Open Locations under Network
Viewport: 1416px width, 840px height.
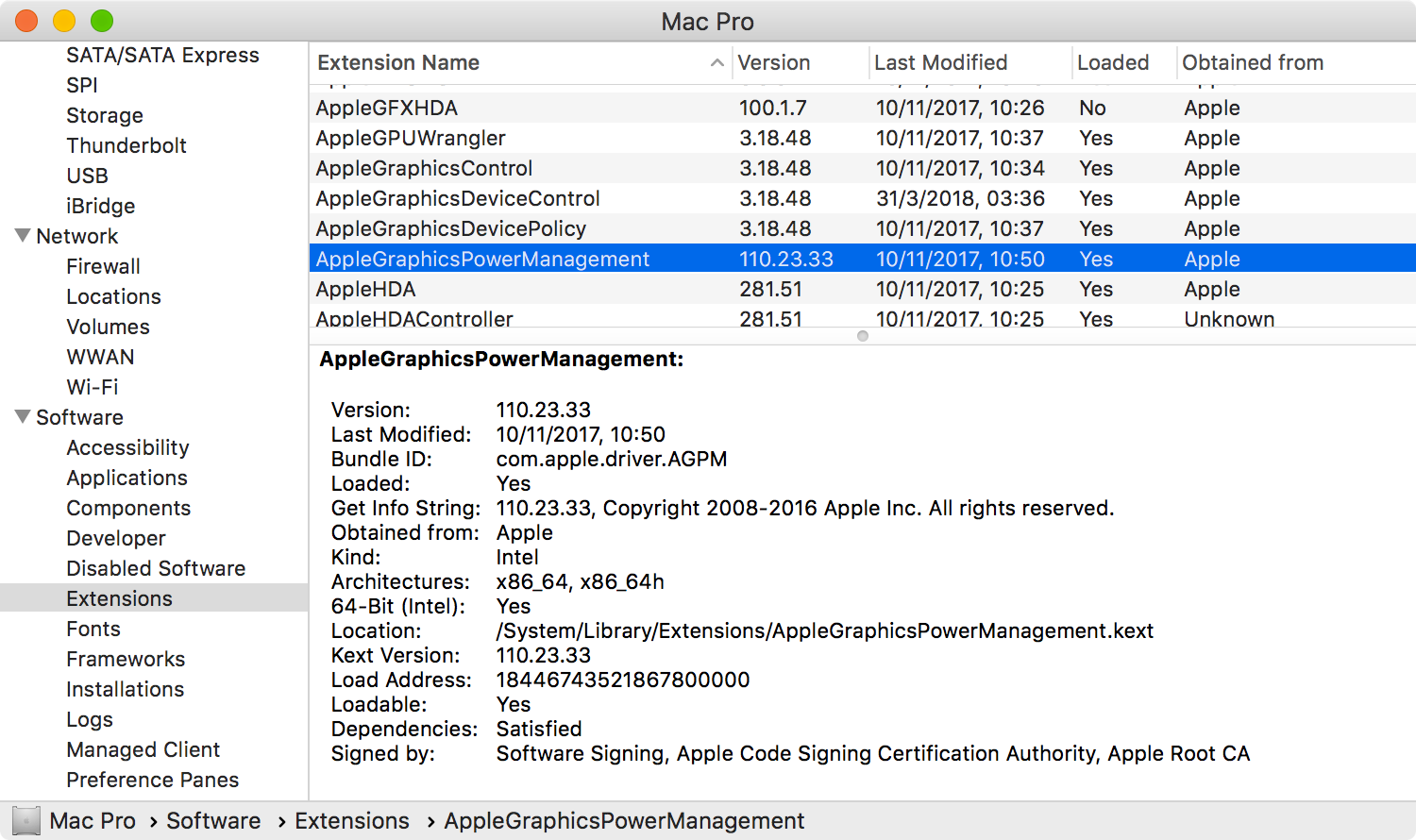coord(113,296)
